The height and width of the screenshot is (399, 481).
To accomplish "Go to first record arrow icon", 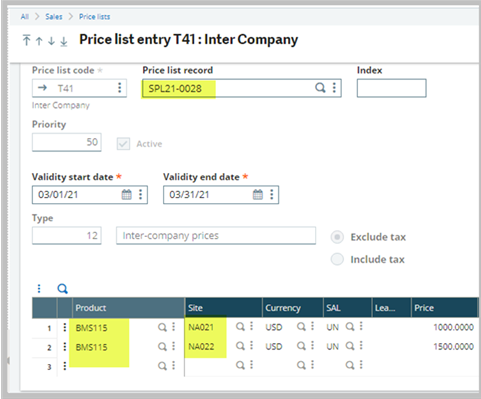I will pyautogui.click(x=27, y=40).
